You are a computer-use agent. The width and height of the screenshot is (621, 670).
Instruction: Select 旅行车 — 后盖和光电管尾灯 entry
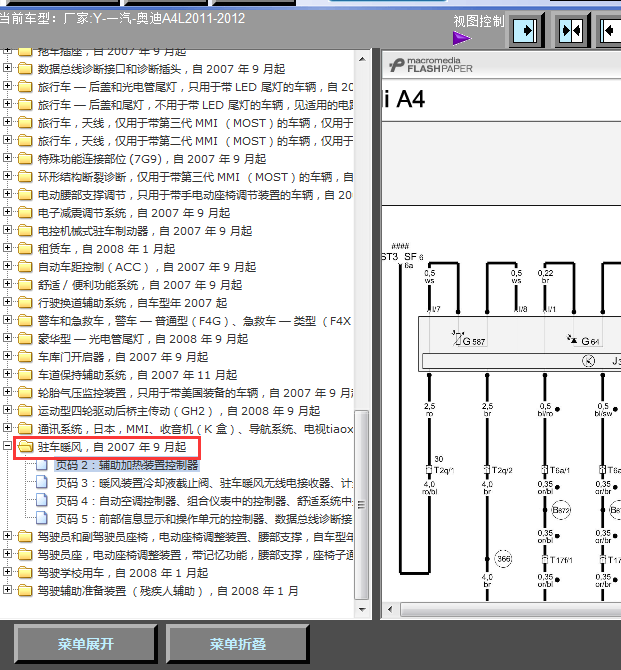tap(195, 87)
